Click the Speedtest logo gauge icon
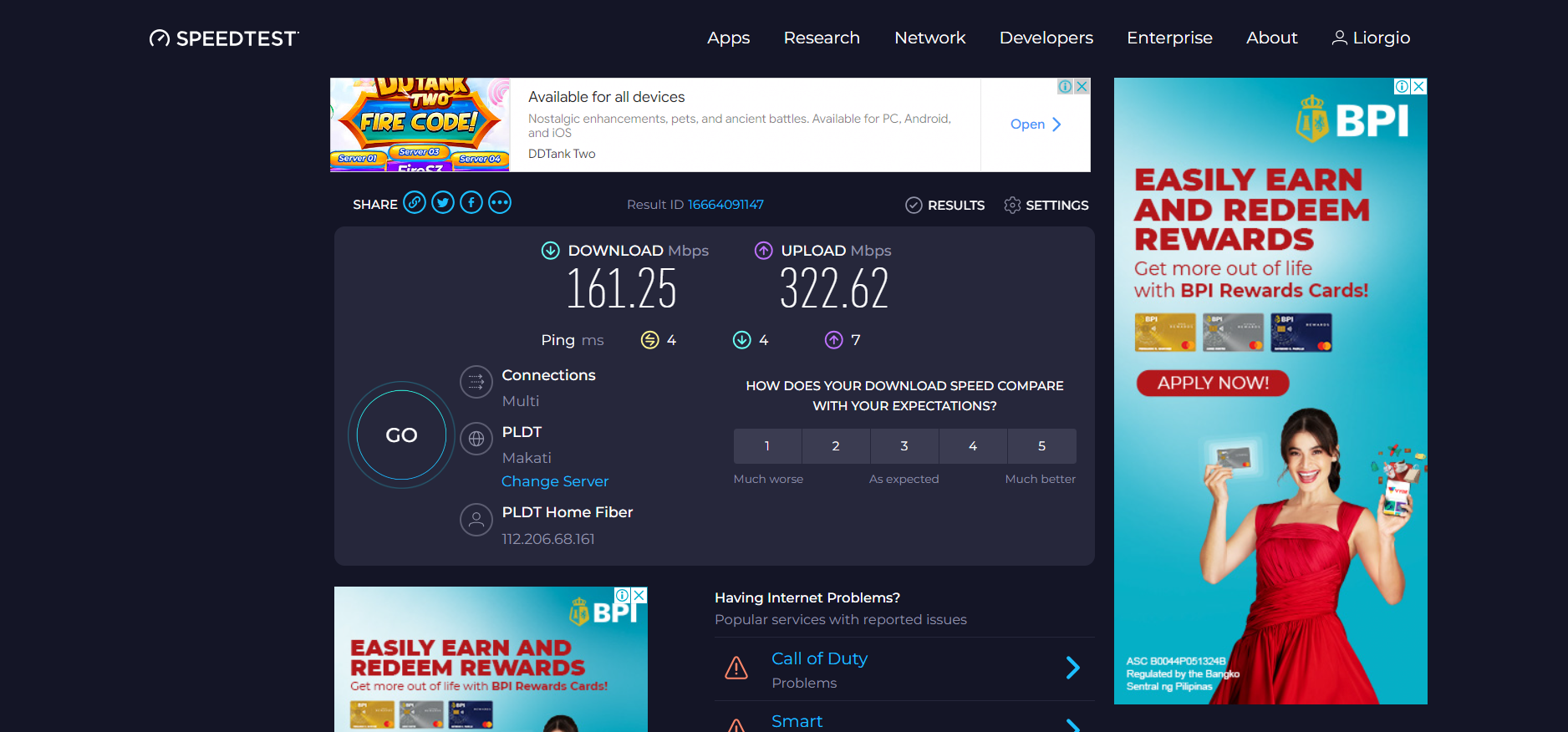The height and width of the screenshot is (732, 1568). [x=159, y=38]
